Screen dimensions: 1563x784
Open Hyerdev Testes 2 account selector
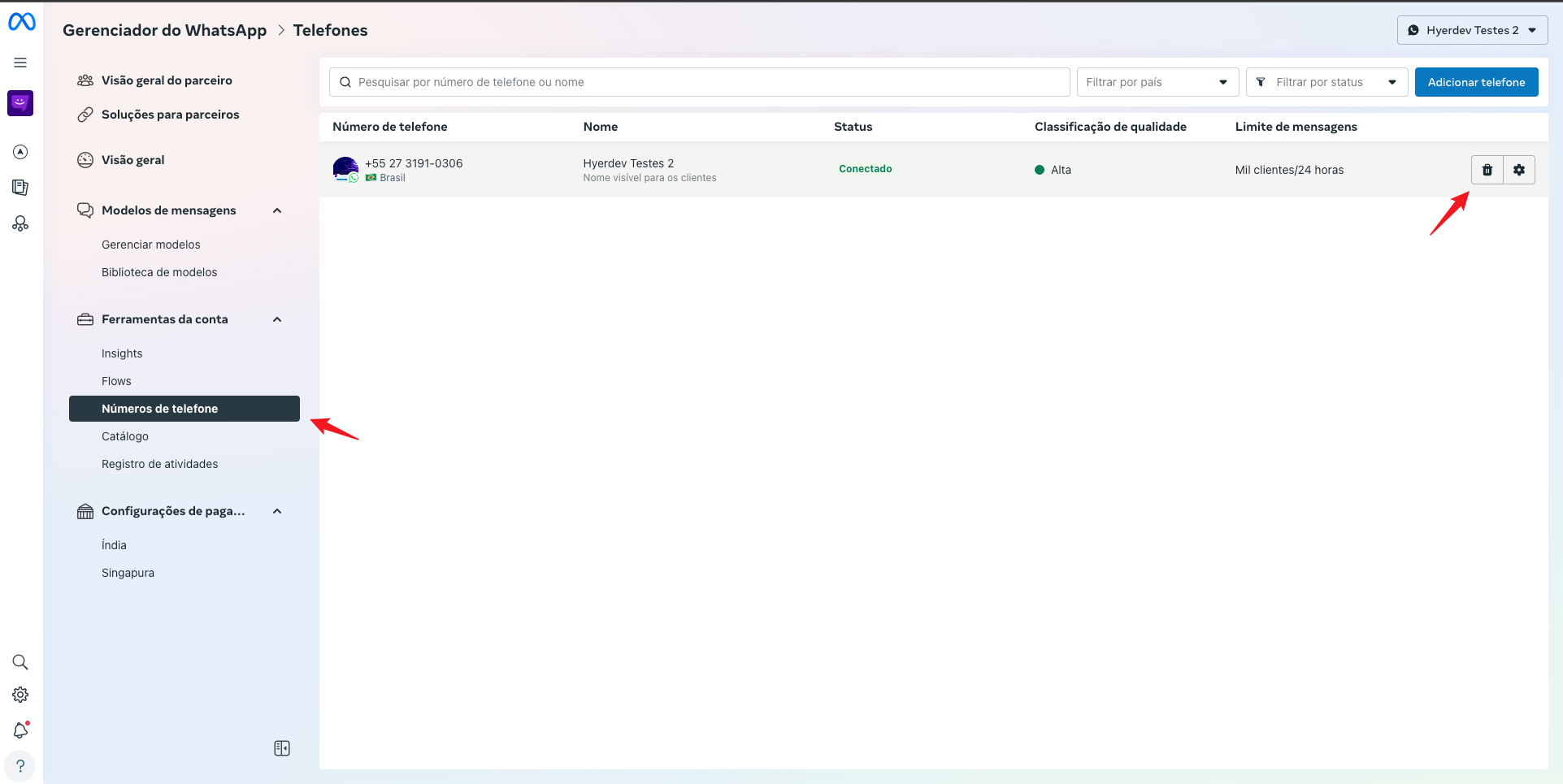1472,30
